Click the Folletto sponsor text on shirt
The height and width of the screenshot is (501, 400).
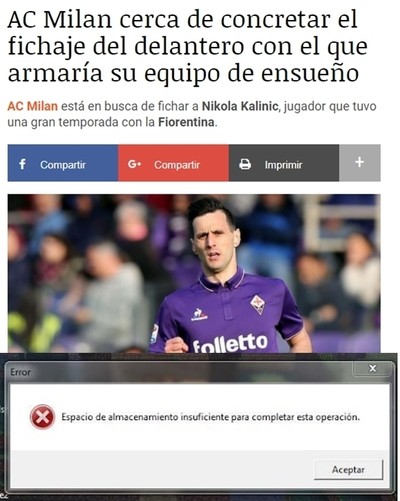(x=230, y=343)
